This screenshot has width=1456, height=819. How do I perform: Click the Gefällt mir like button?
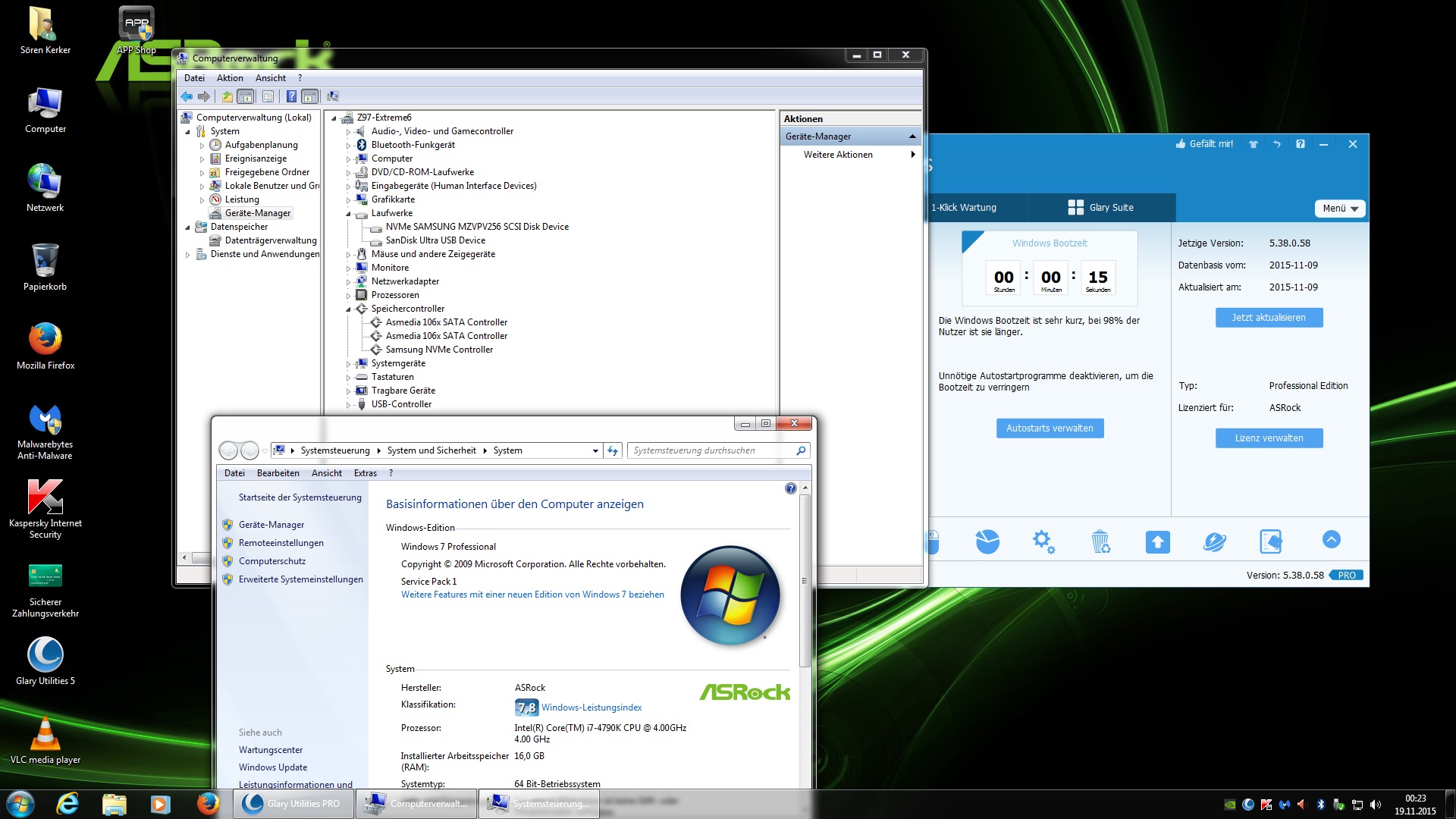tap(1204, 144)
